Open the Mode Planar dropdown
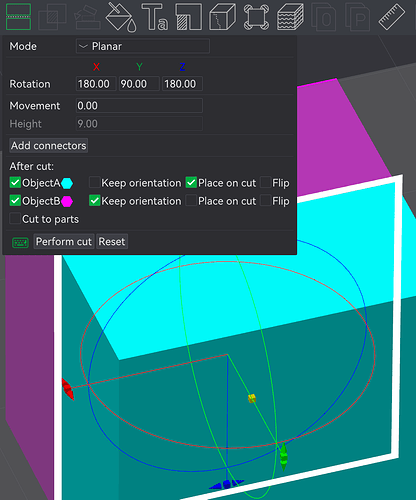 pos(143,46)
